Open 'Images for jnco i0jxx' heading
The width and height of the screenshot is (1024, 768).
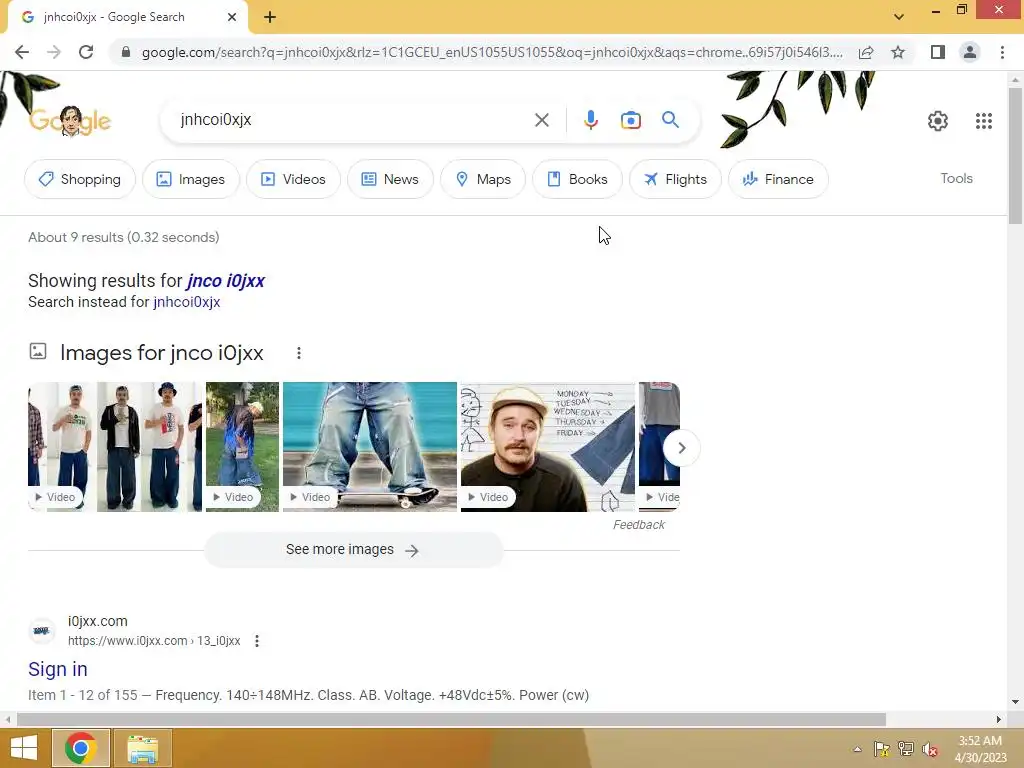(161, 353)
